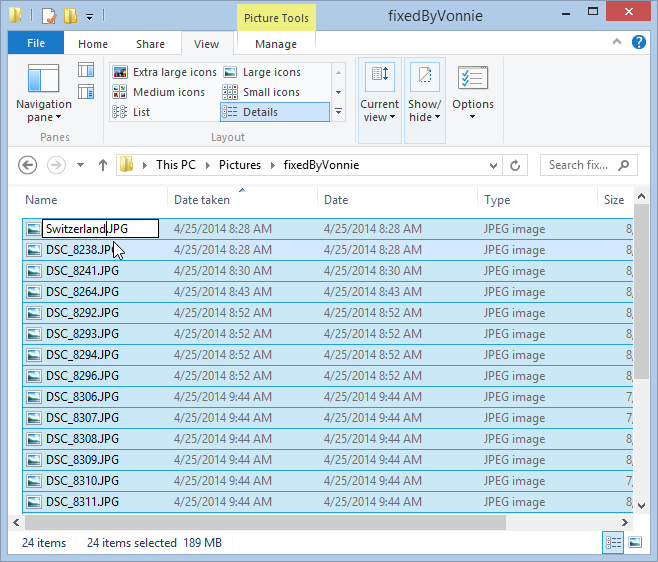This screenshot has width=658, height=562.
Task: Click fixedByVonnie in address bar
Action: coord(321,165)
